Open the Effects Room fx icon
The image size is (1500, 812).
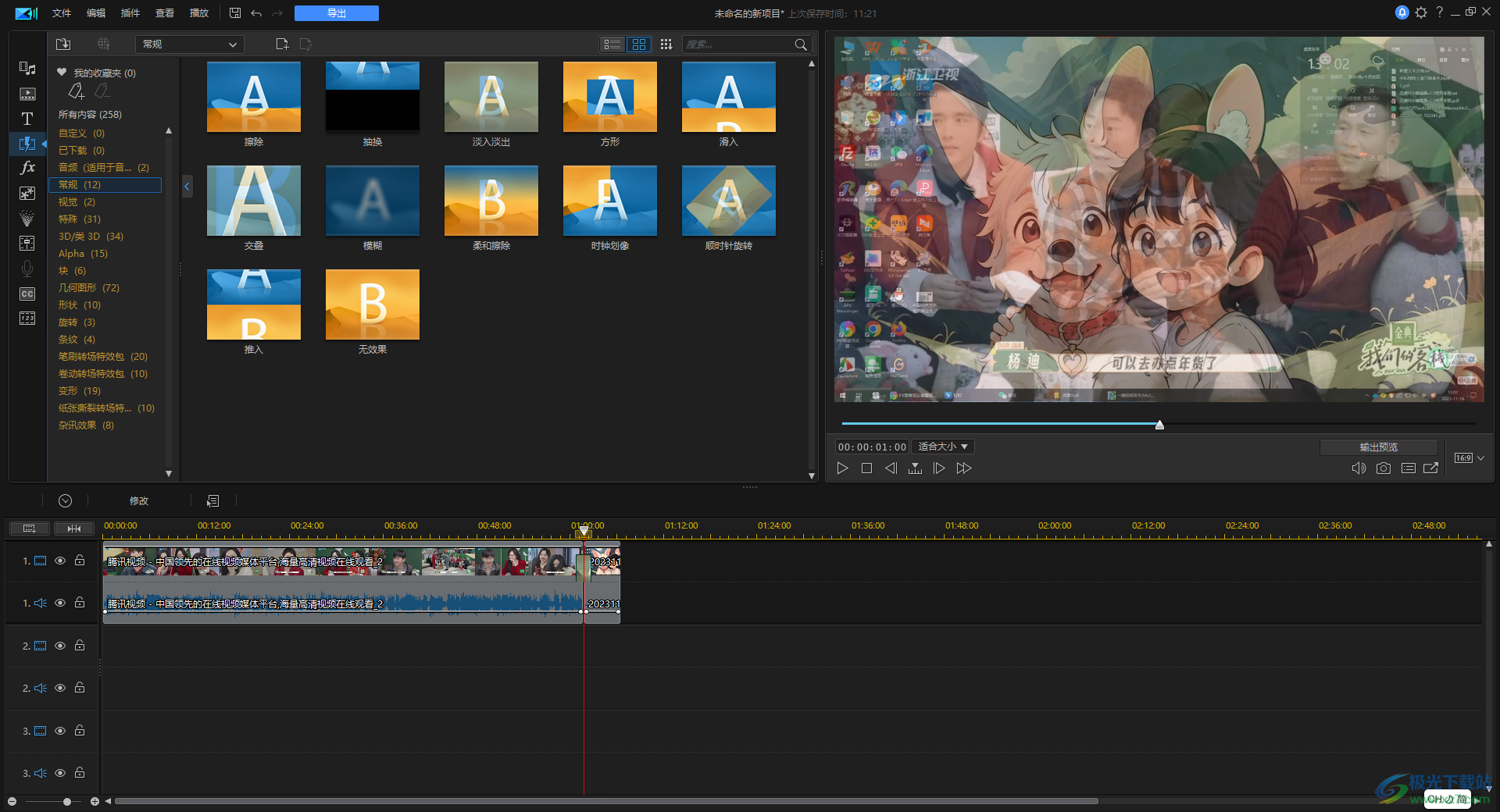[27, 168]
